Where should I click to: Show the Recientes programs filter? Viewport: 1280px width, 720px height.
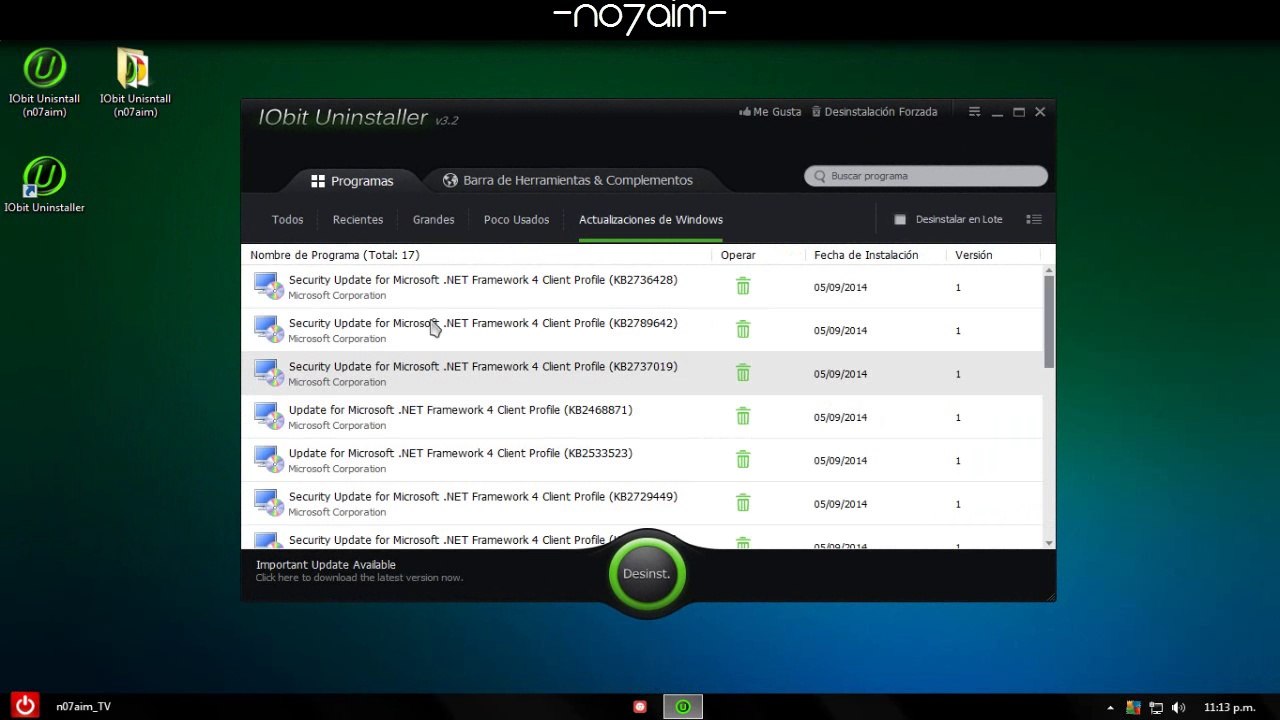(x=358, y=220)
